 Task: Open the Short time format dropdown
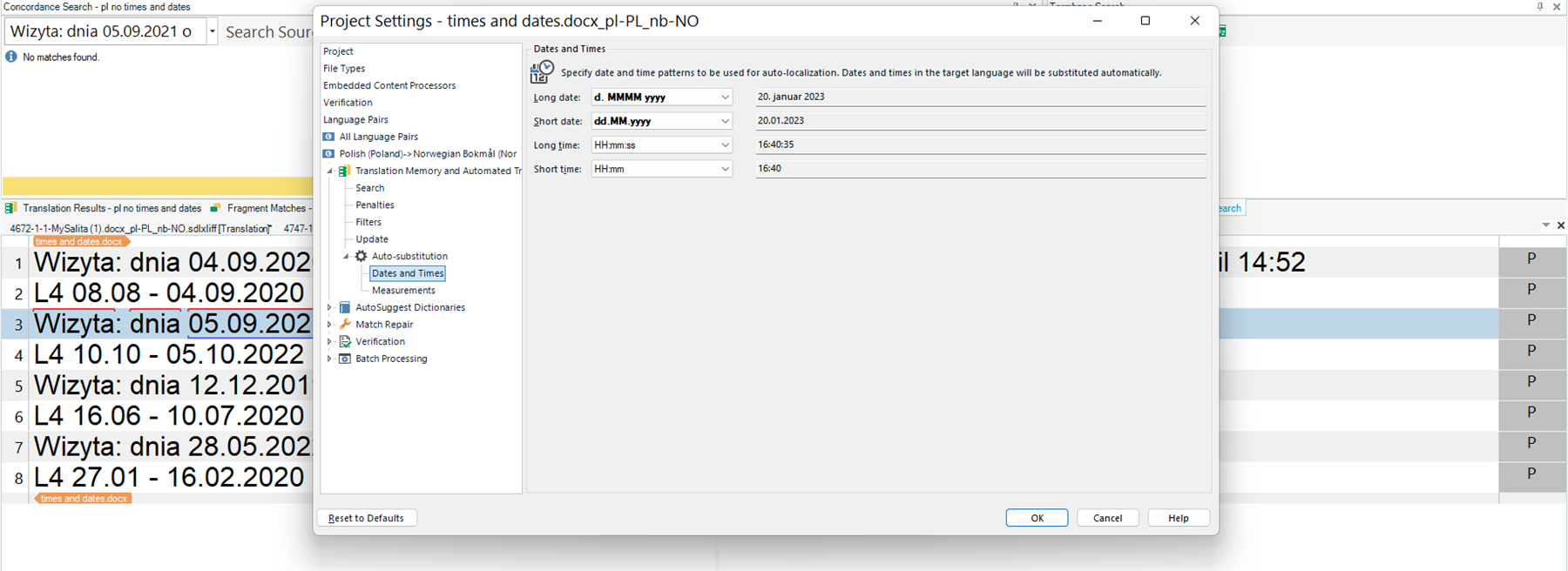click(725, 169)
